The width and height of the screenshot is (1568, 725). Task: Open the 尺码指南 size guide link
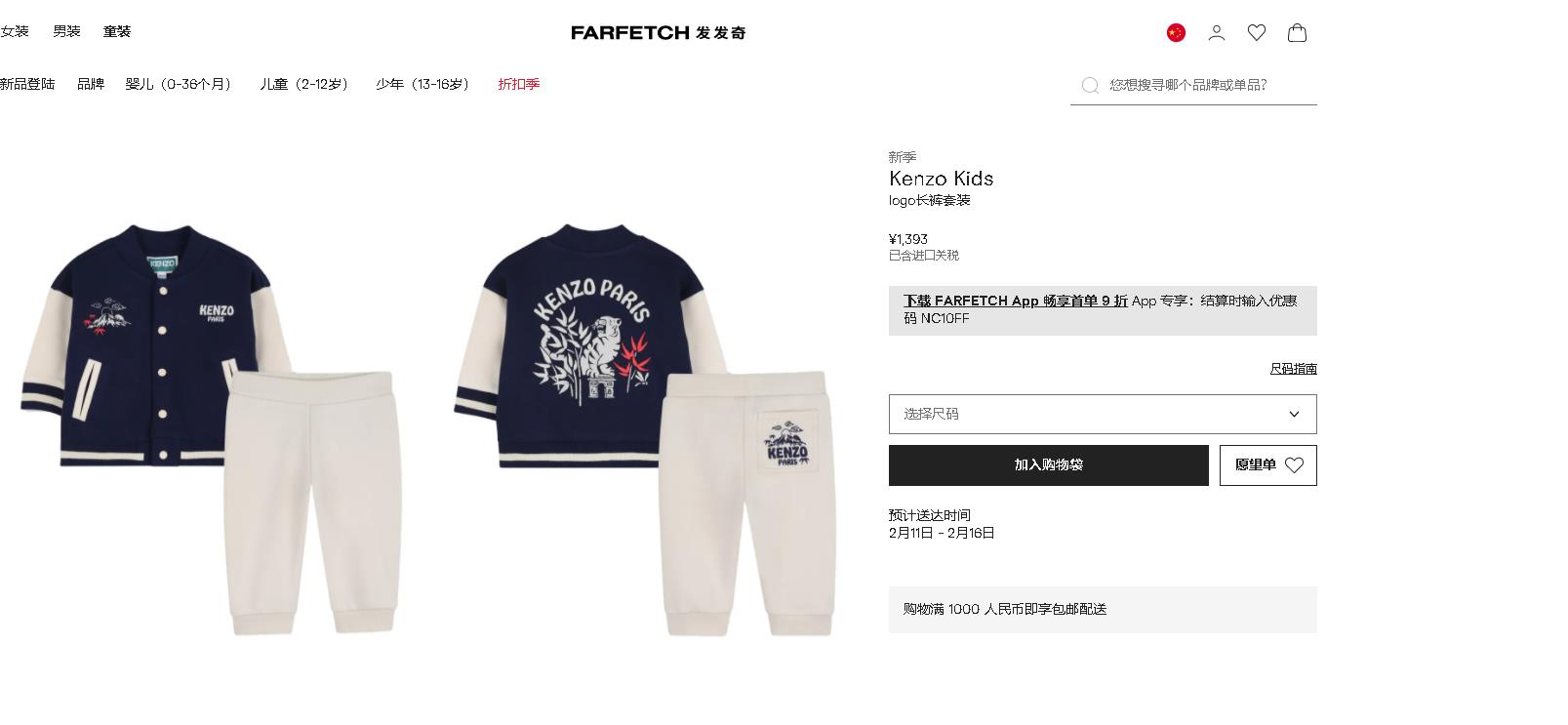pos(1294,369)
